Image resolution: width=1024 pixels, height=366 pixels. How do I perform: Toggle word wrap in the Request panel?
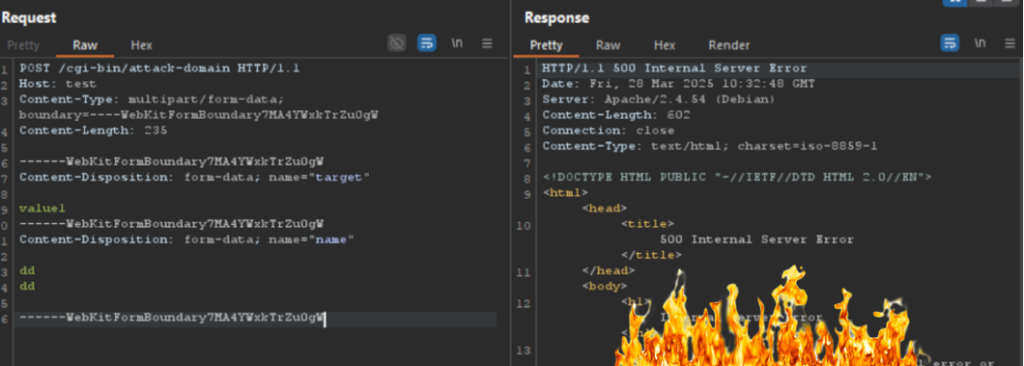pos(426,44)
